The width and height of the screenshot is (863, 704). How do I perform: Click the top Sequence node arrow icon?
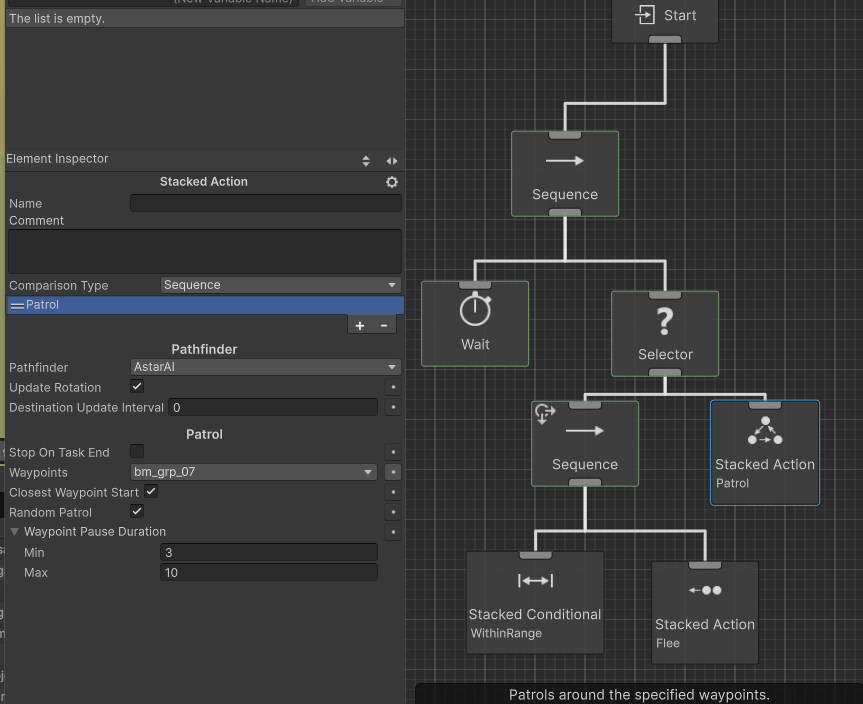point(565,161)
